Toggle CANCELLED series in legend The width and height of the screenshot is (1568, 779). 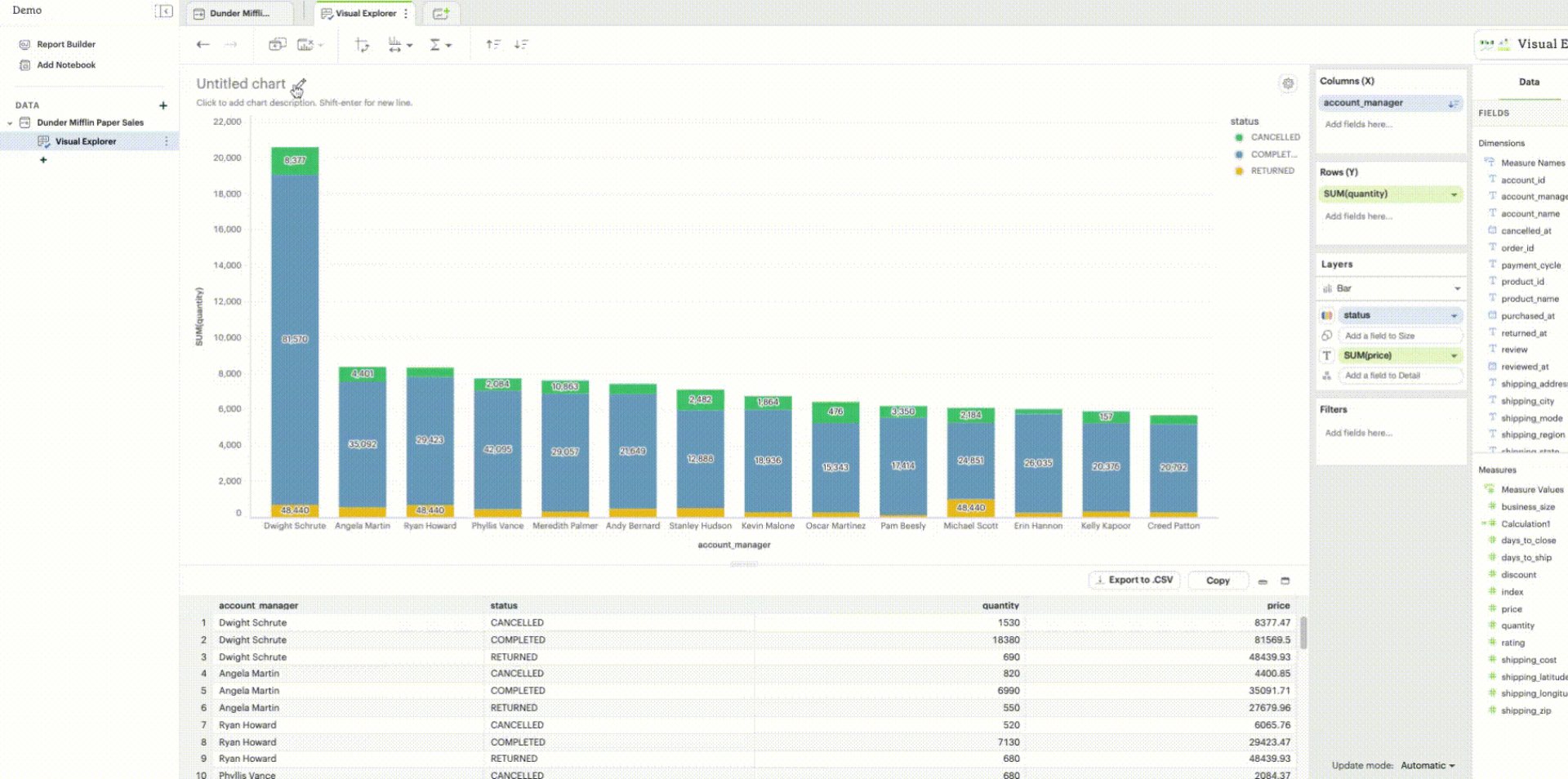point(1274,137)
